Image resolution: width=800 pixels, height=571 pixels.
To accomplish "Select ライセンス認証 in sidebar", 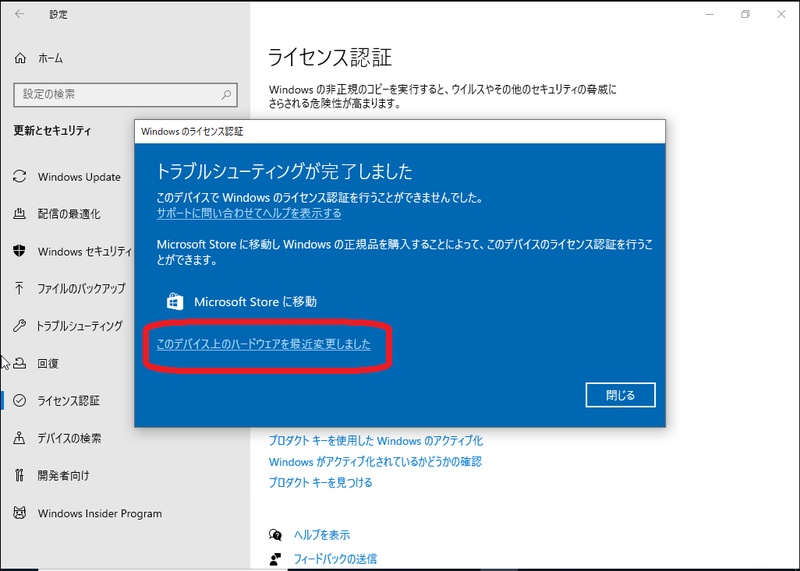I will tap(68, 401).
